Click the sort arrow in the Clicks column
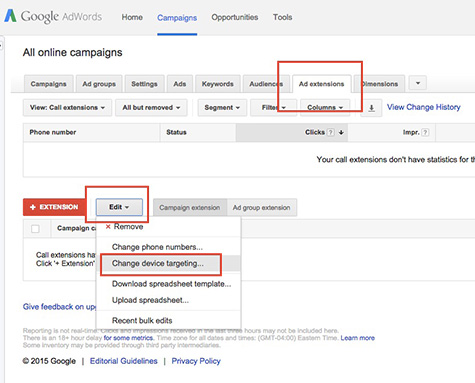This screenshot has width=475, height=383. click(x=341, y=132)
